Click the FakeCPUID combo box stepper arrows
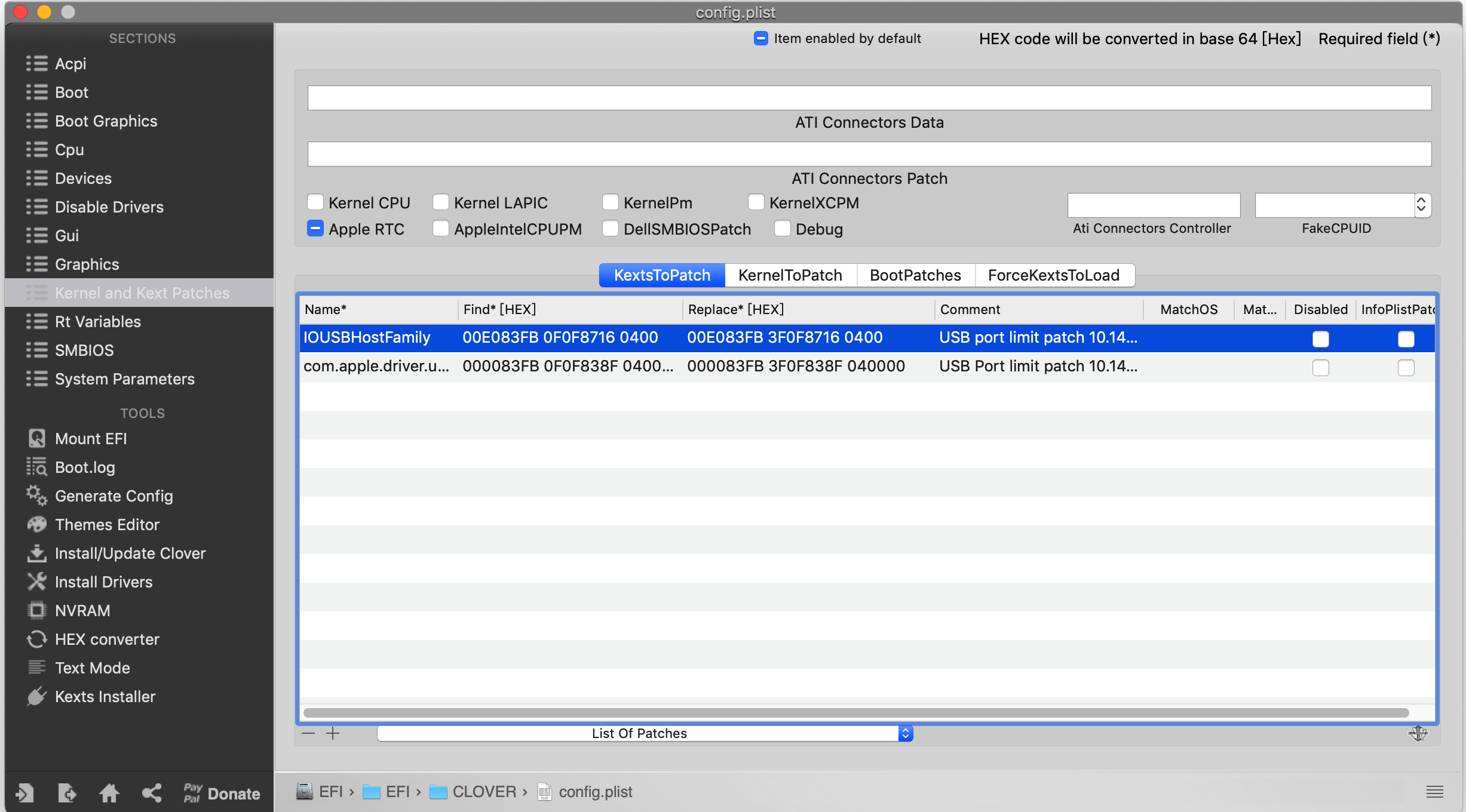Viewport: 1466px width, 812px height. (x=1421, y=205)
